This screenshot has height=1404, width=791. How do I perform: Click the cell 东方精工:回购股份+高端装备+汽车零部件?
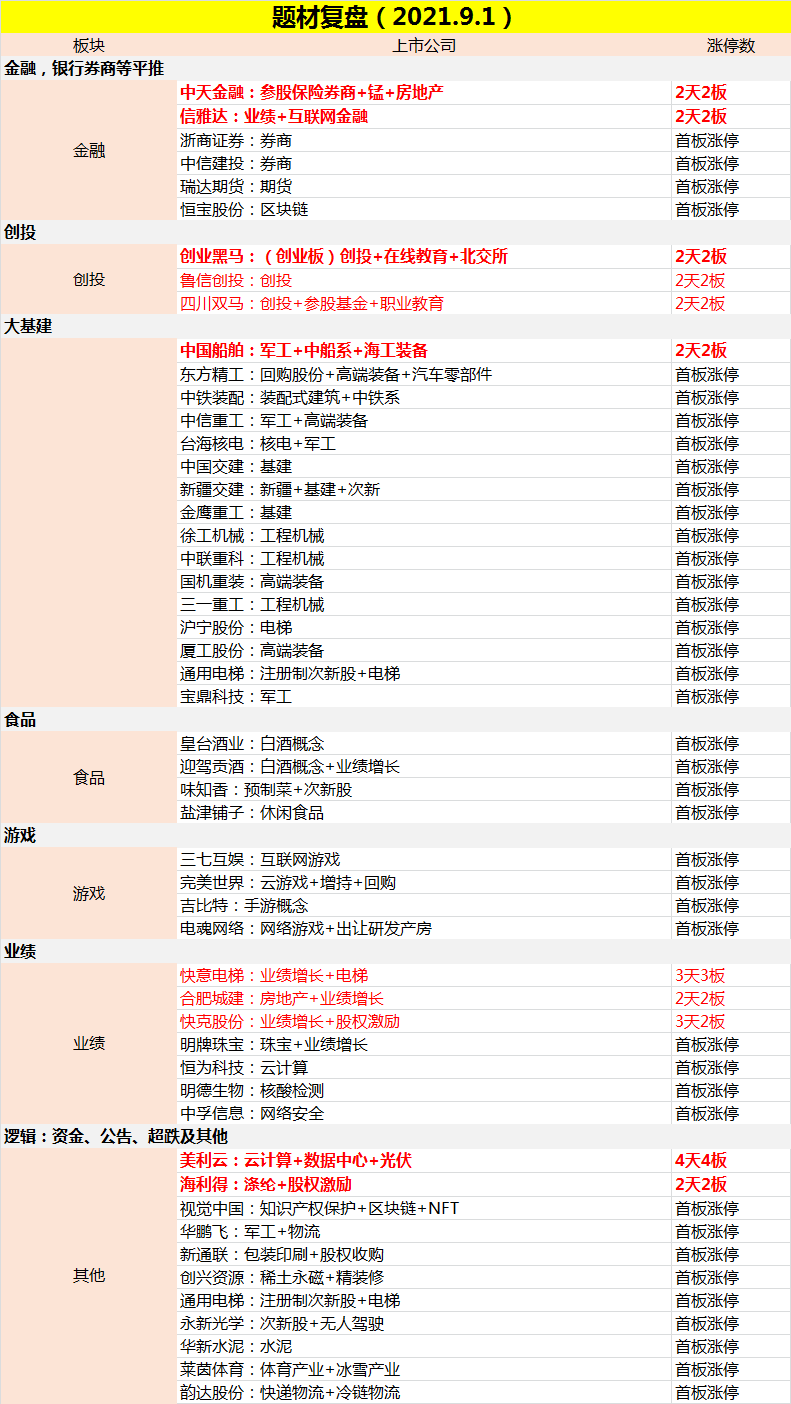(424, 374)
